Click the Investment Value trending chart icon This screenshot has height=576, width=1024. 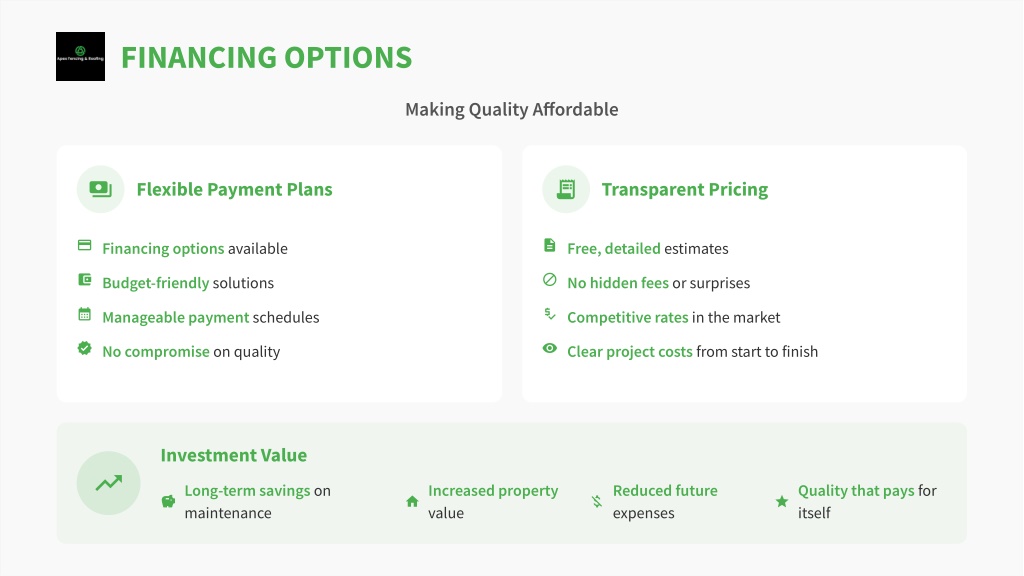click(x=108, y=483)
